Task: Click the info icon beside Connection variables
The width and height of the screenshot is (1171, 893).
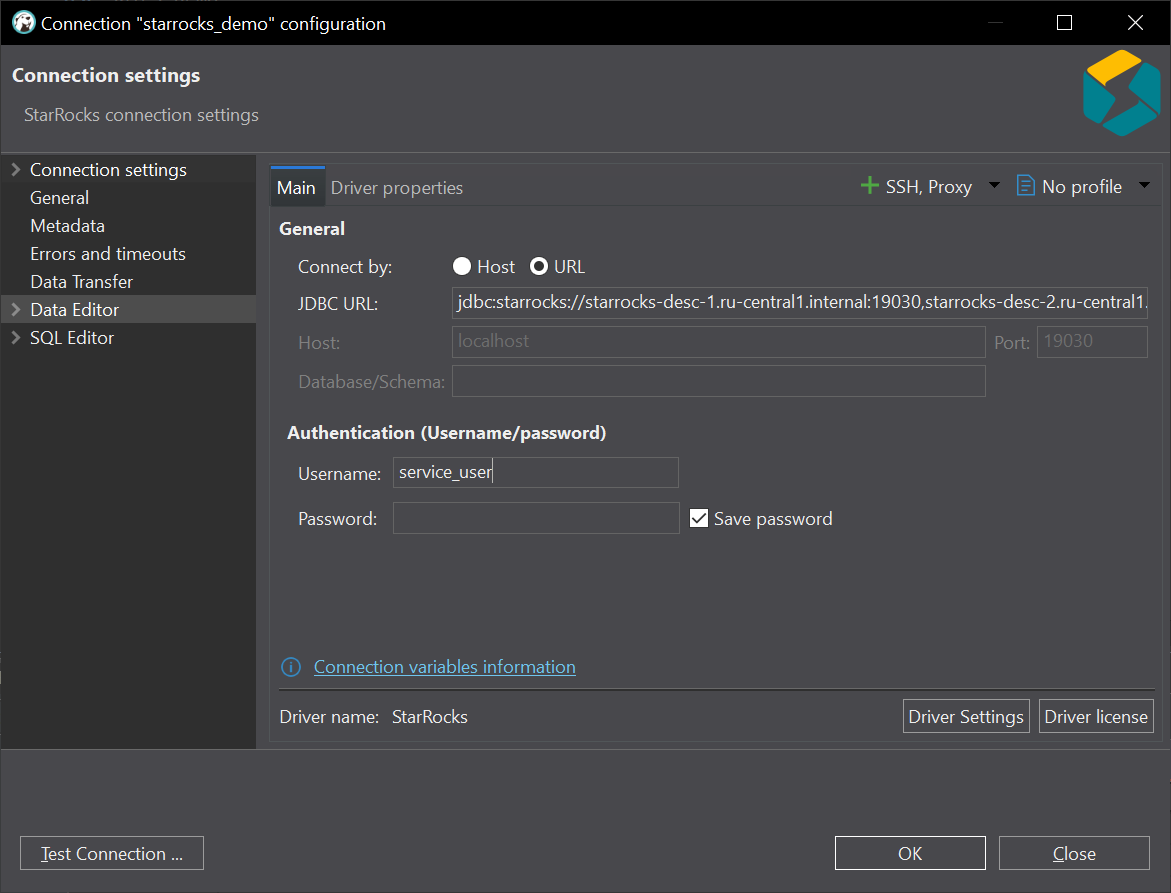Action: point(291,667)
